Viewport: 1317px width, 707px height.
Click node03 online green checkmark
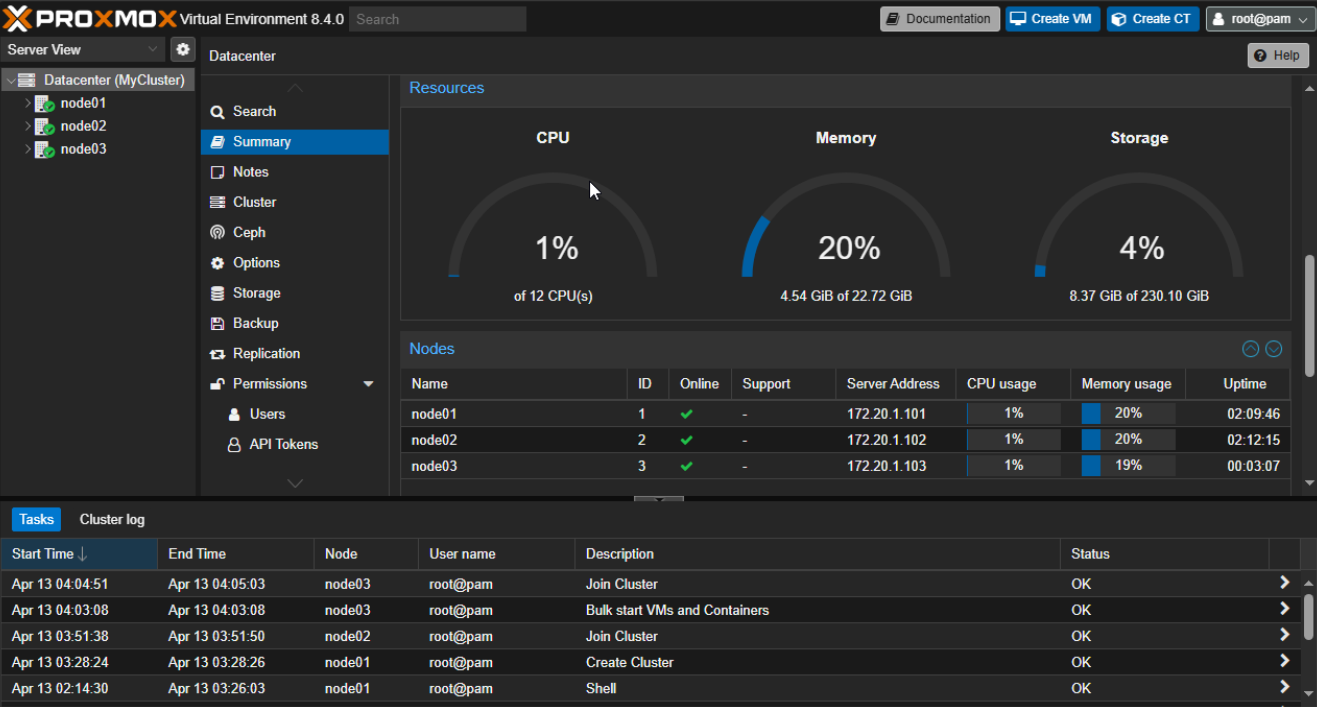[686, 465]
